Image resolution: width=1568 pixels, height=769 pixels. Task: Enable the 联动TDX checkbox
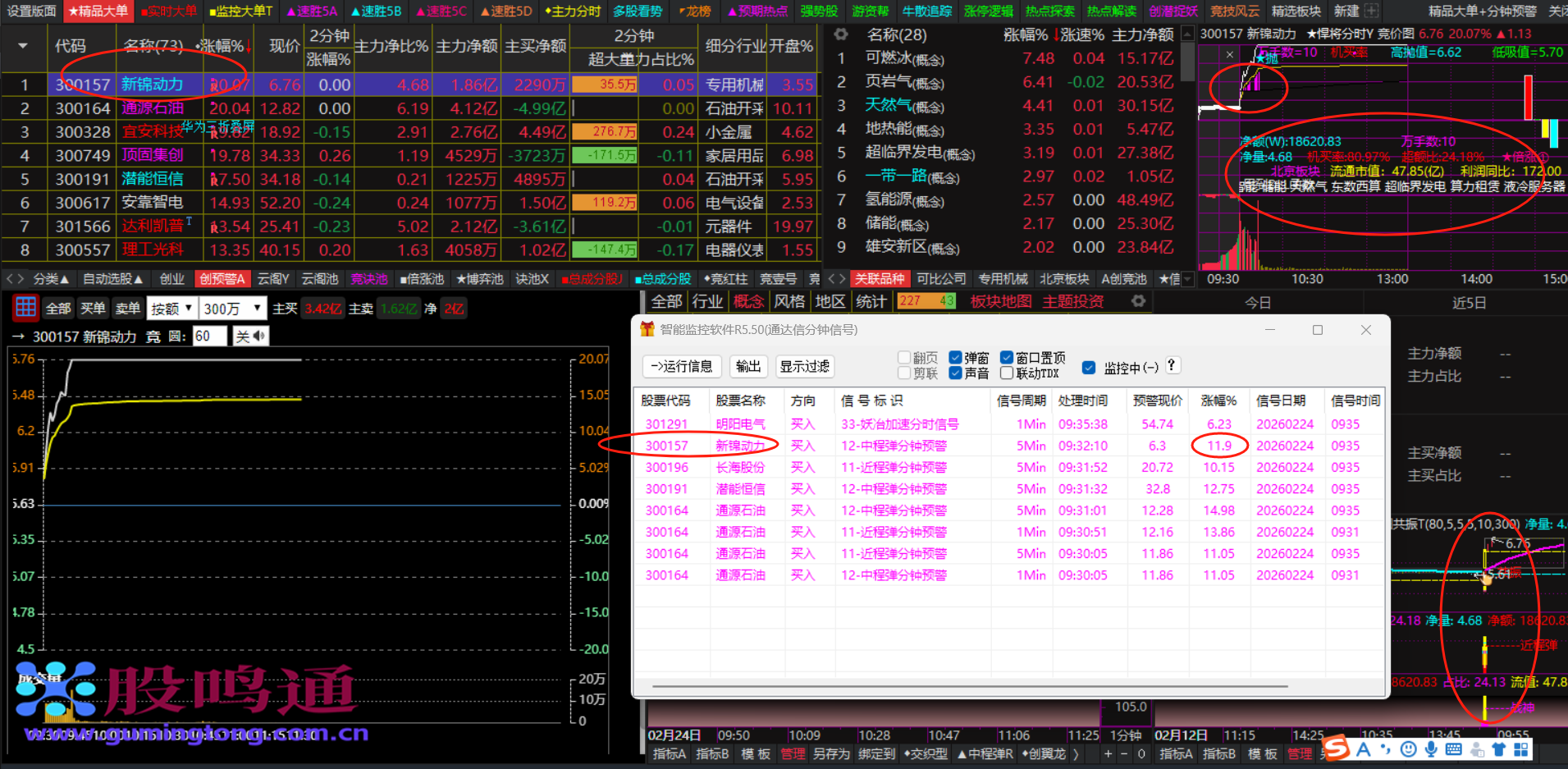tap(1007, 373)
